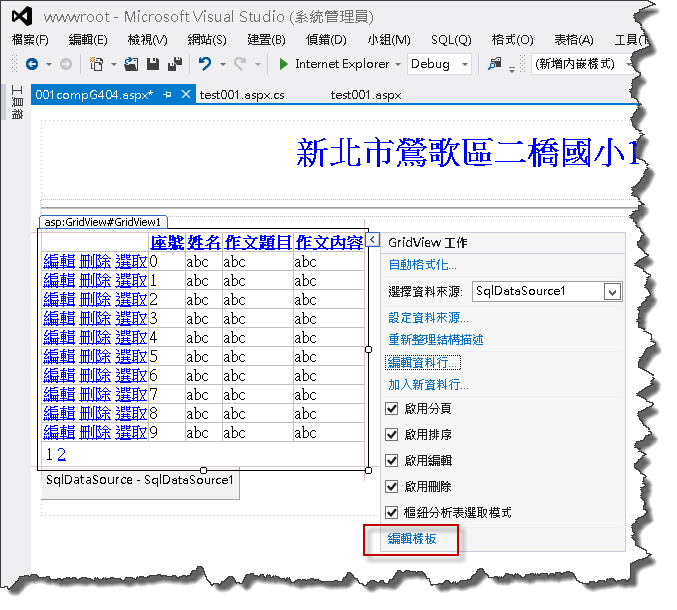This screenshot has width=677, height=610.
Task: Open toolbar overflow options arrow
Action: [512, 69]
